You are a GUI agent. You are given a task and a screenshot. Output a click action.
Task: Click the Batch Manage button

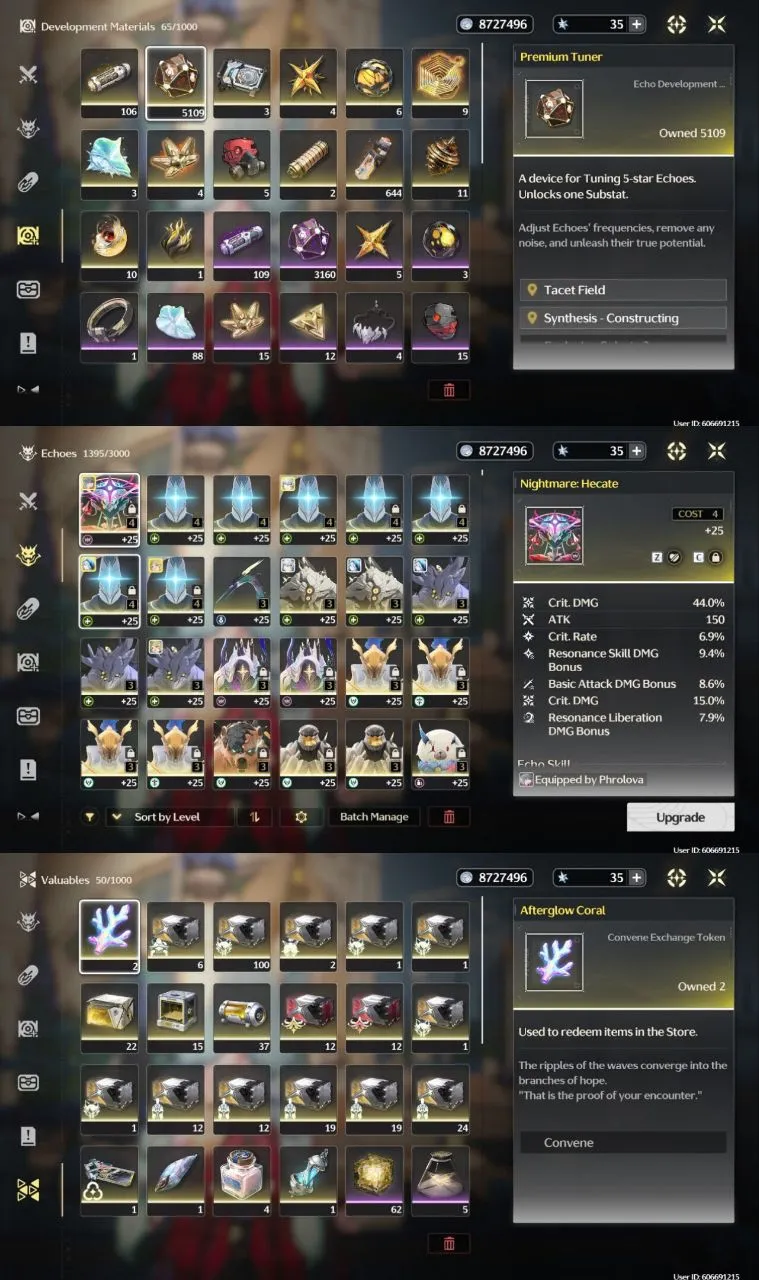click(374, 817)
